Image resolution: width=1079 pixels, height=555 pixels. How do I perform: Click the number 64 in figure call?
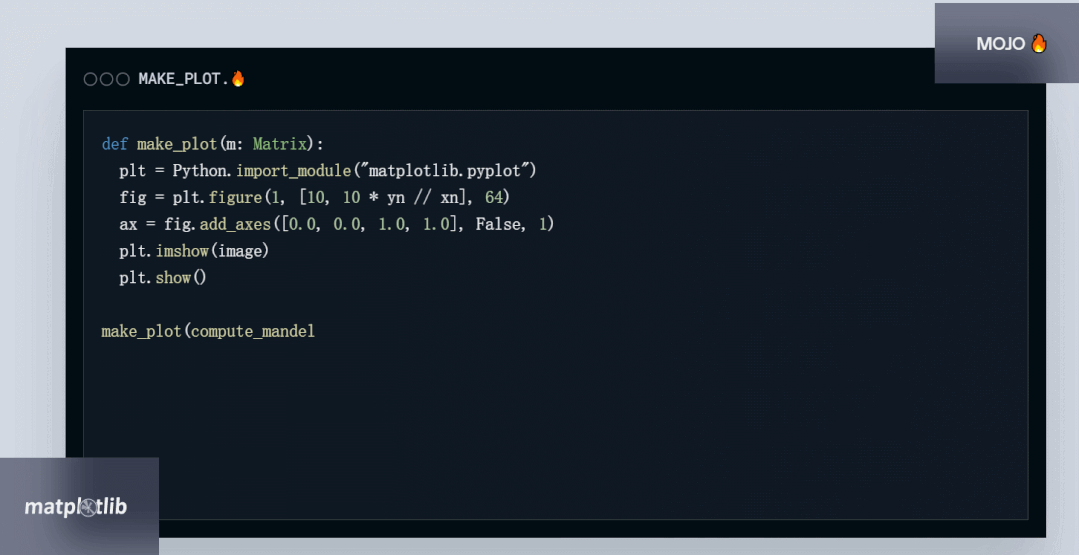[493, 197]
